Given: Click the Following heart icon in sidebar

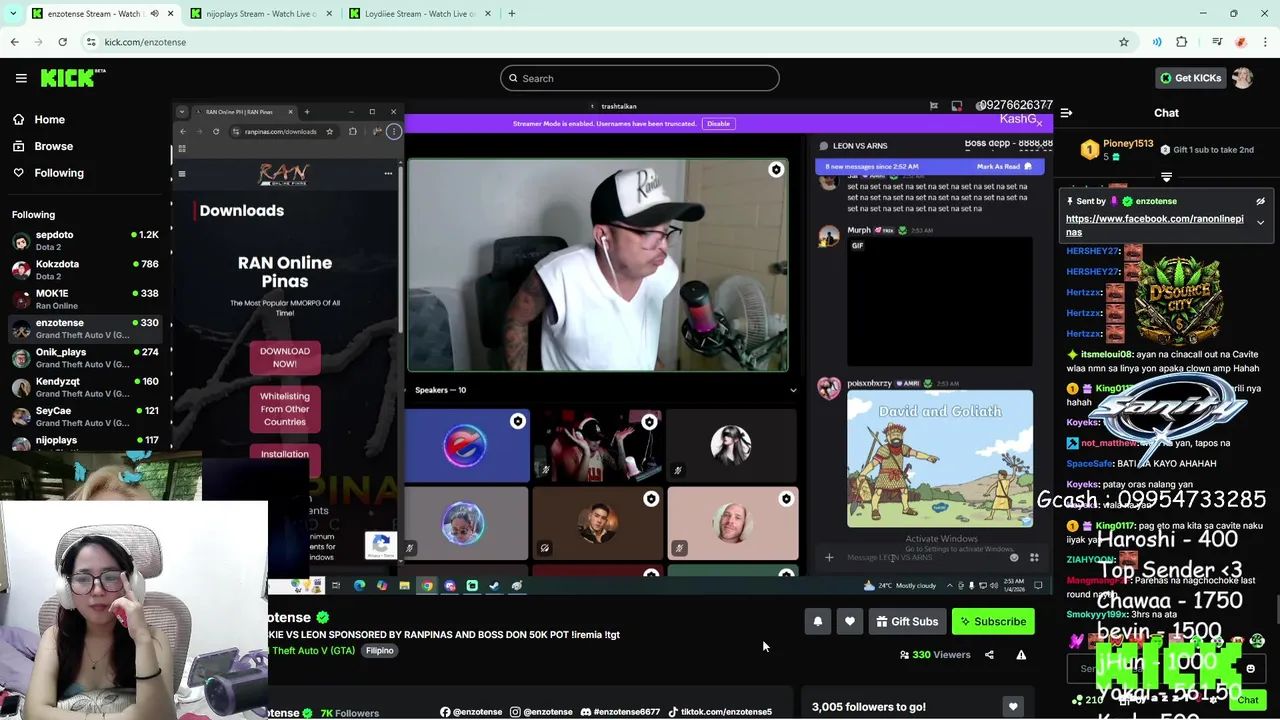Looking at the screenshot, I should coord(18,173).
